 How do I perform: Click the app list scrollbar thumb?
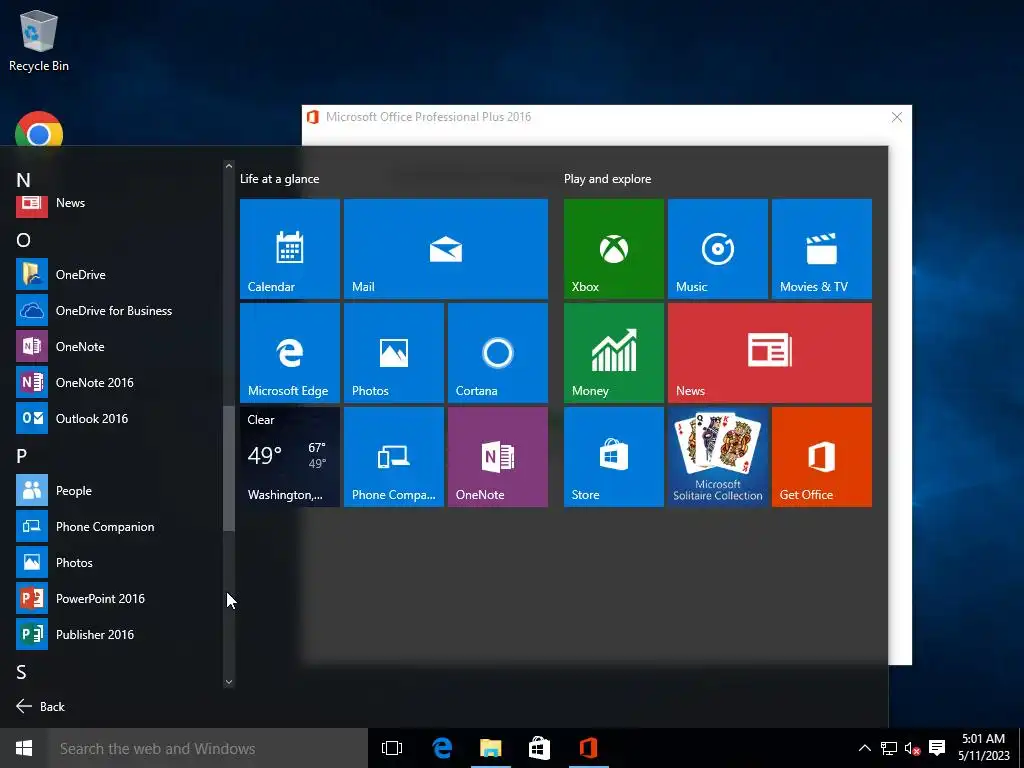[229, 468]
